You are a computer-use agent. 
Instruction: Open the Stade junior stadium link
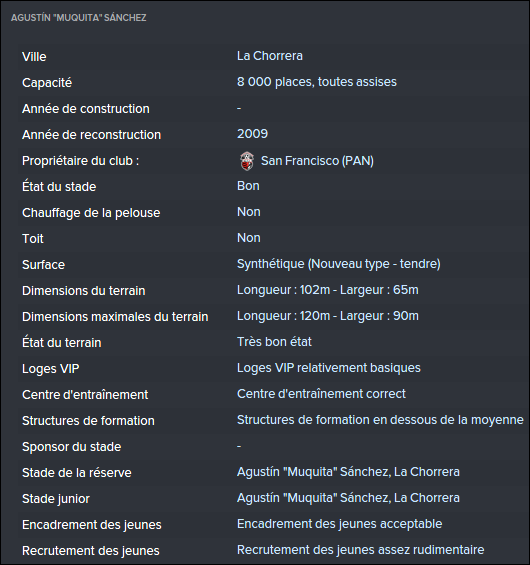[348, 498]
